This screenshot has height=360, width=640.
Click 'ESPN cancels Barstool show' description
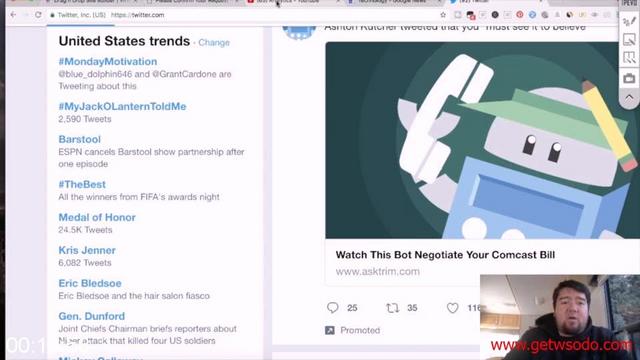[x=151, y=158]
